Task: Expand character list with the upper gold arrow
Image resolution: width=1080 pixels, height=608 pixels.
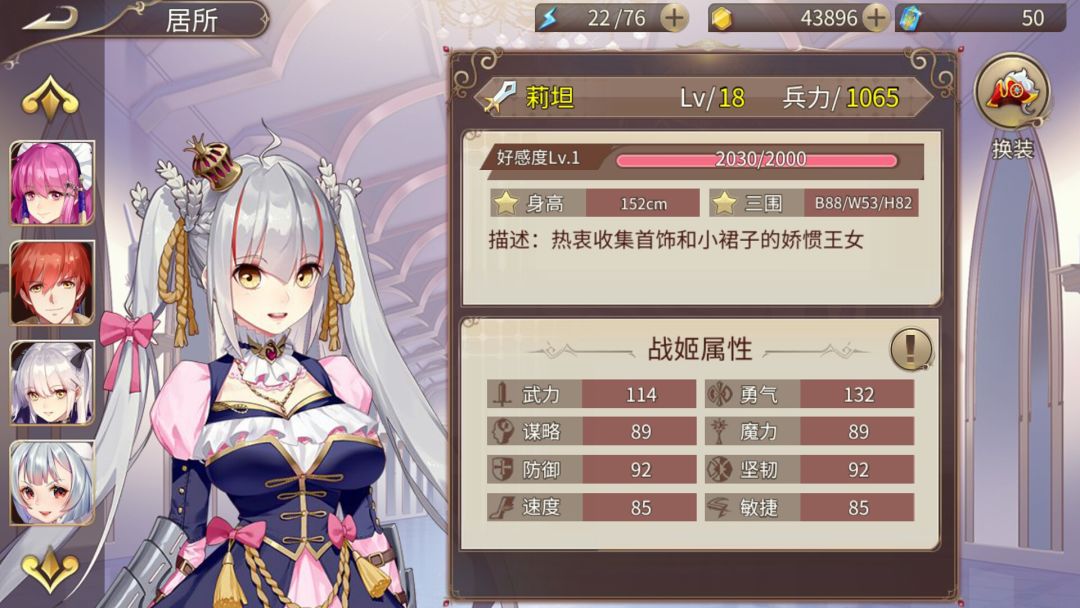Action: click(50, 98)
